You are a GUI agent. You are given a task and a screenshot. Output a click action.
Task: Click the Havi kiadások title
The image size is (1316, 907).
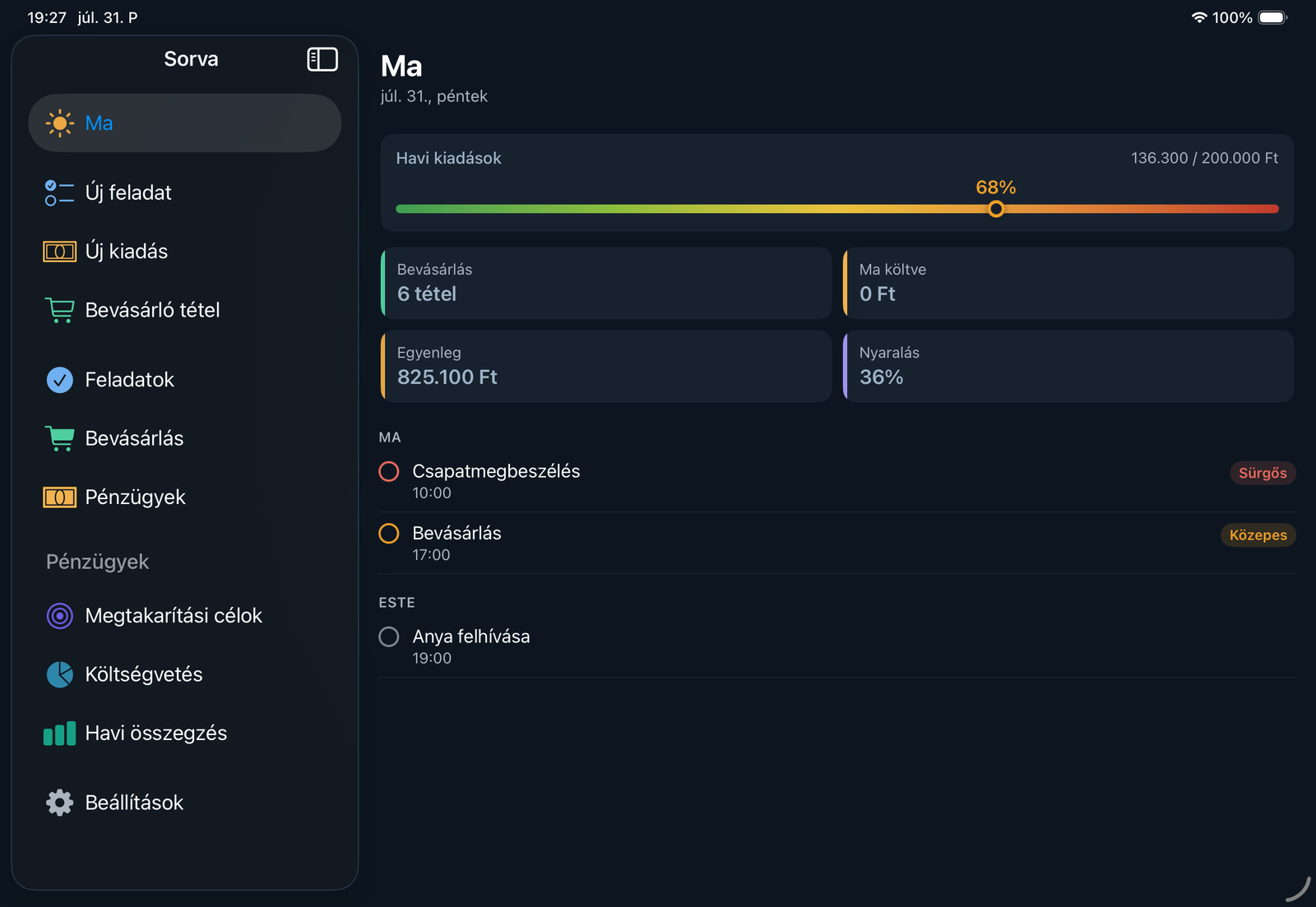coord(448,158)
